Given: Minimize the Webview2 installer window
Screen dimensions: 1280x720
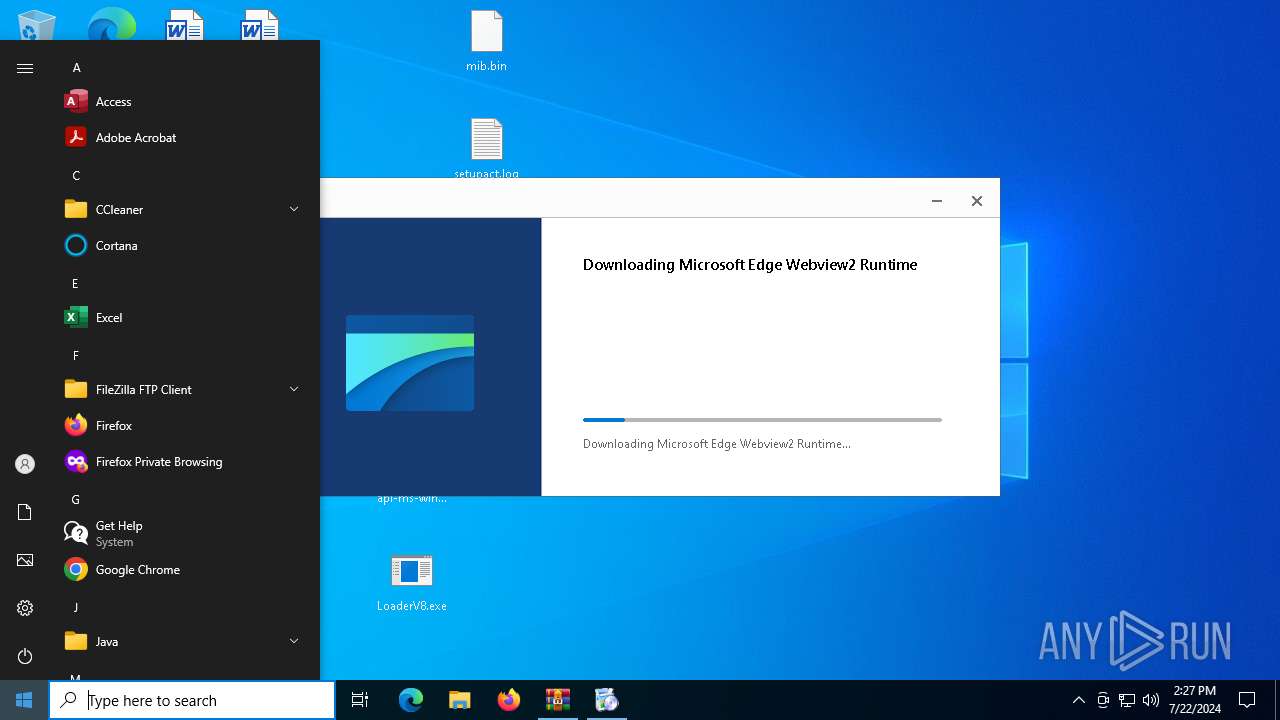Looking at the screenshot, I should [x=937, y=201].
